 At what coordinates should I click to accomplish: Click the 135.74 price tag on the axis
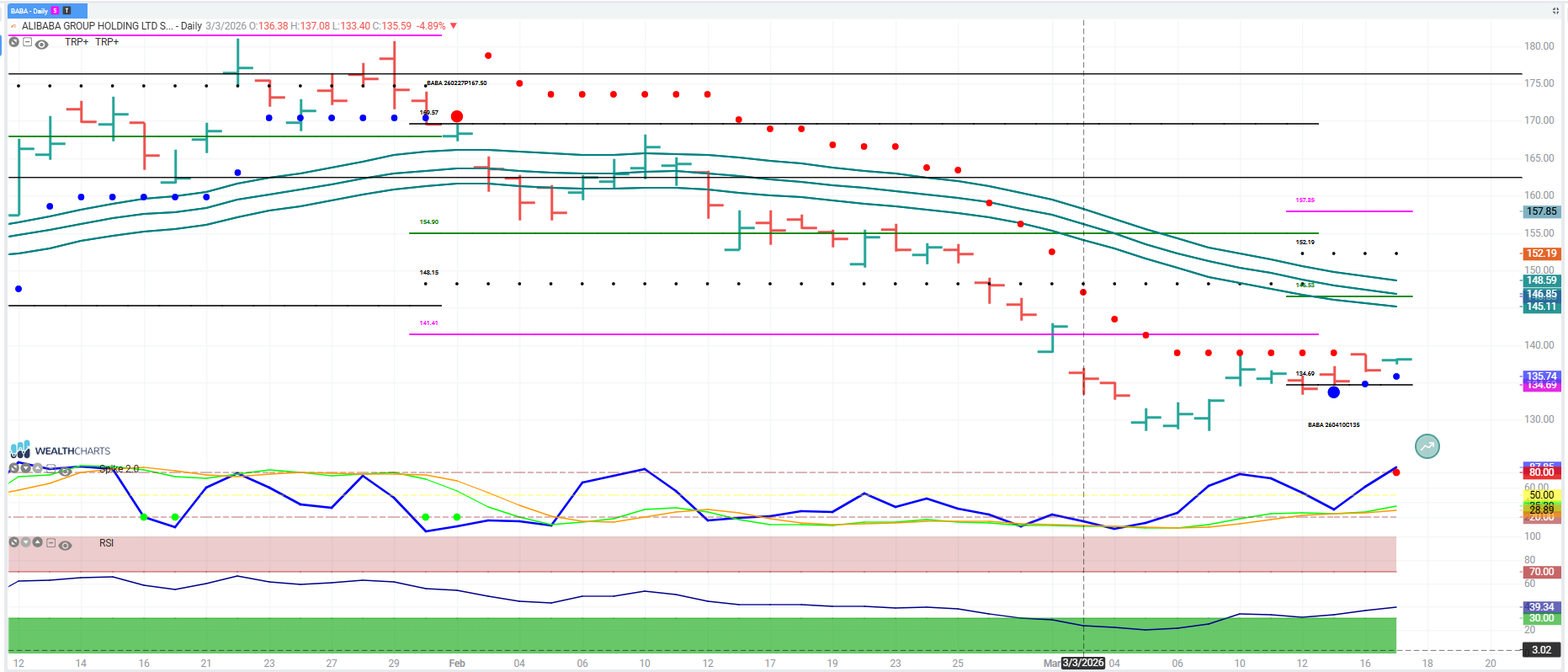(x=1542, y=376)
